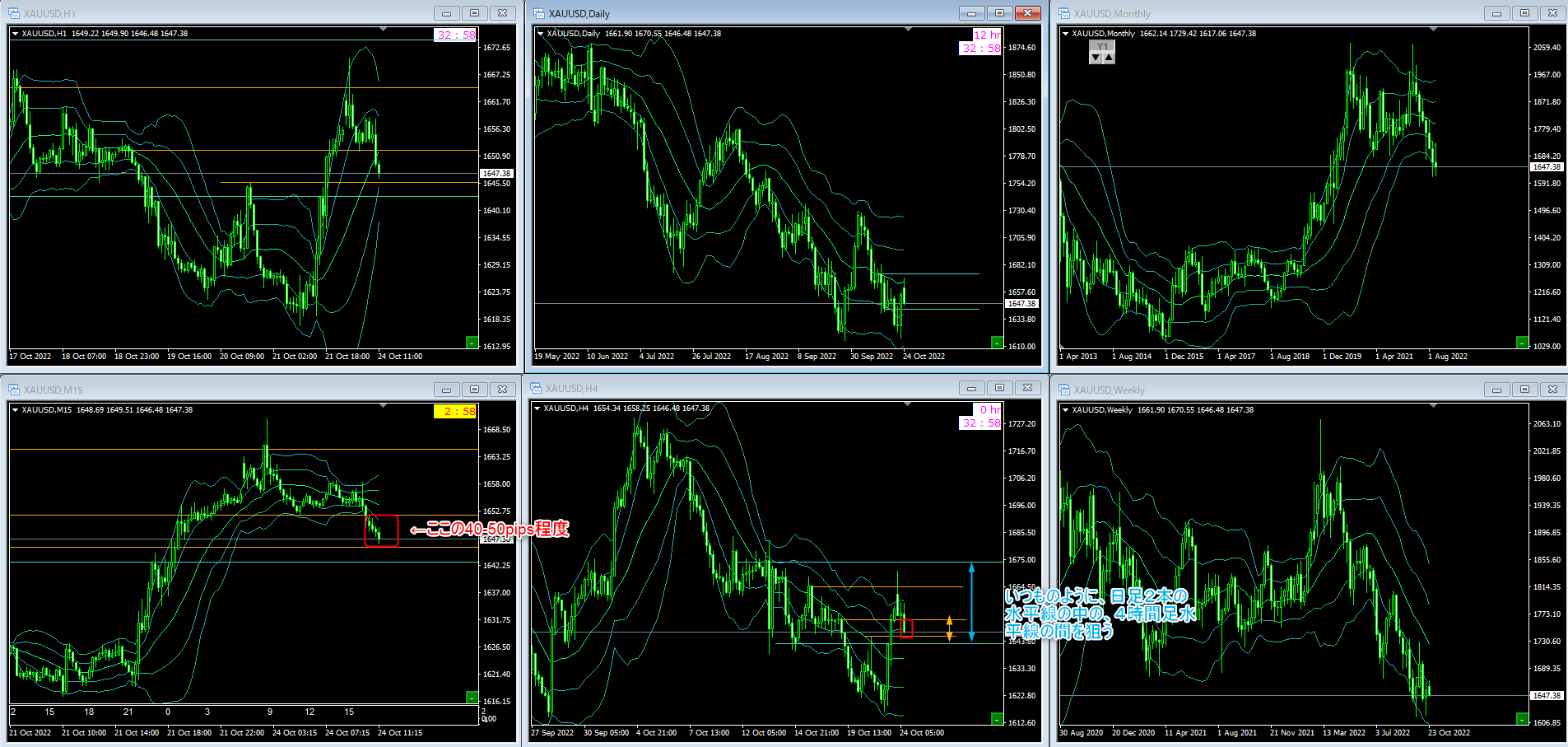Toggle the green minus square on H4 chart

(x=997, y=719)
